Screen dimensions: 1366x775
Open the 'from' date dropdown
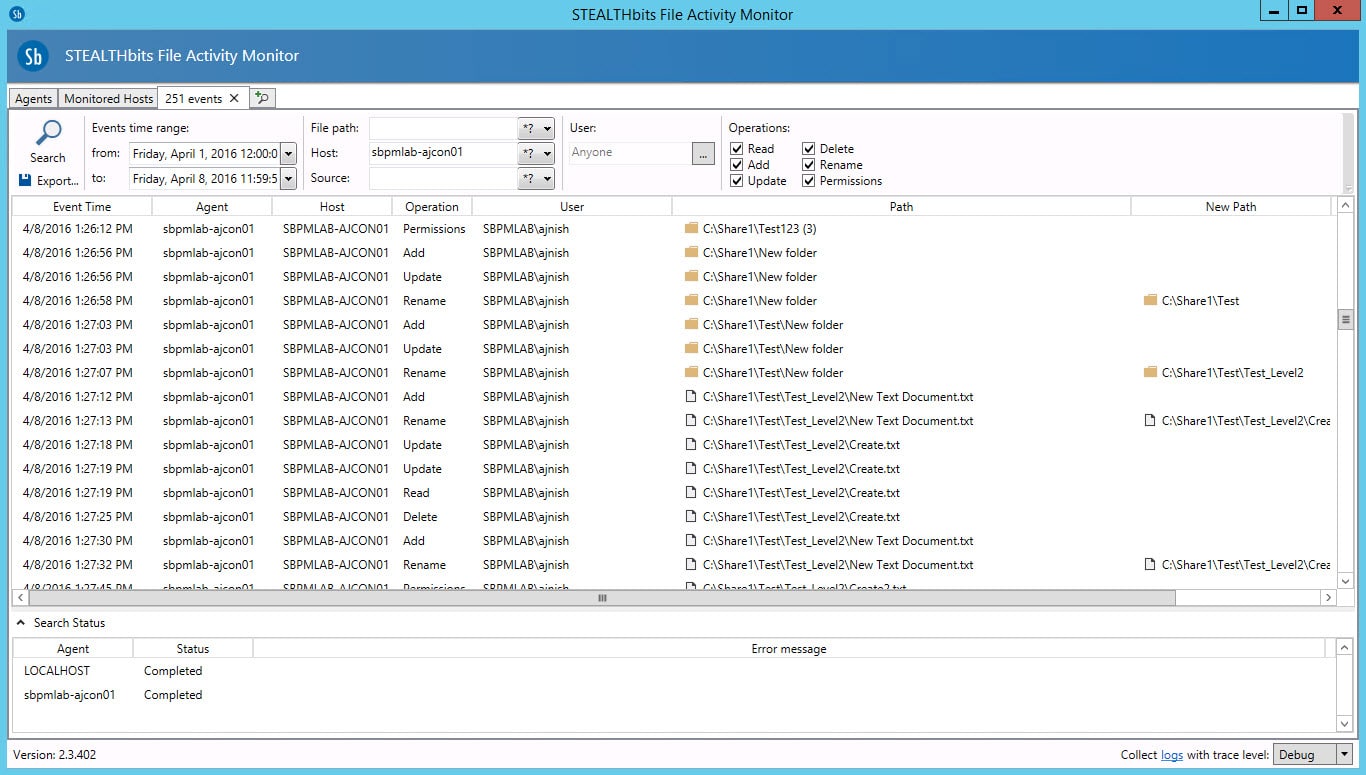pyautogui.click(x=288, y=154)
